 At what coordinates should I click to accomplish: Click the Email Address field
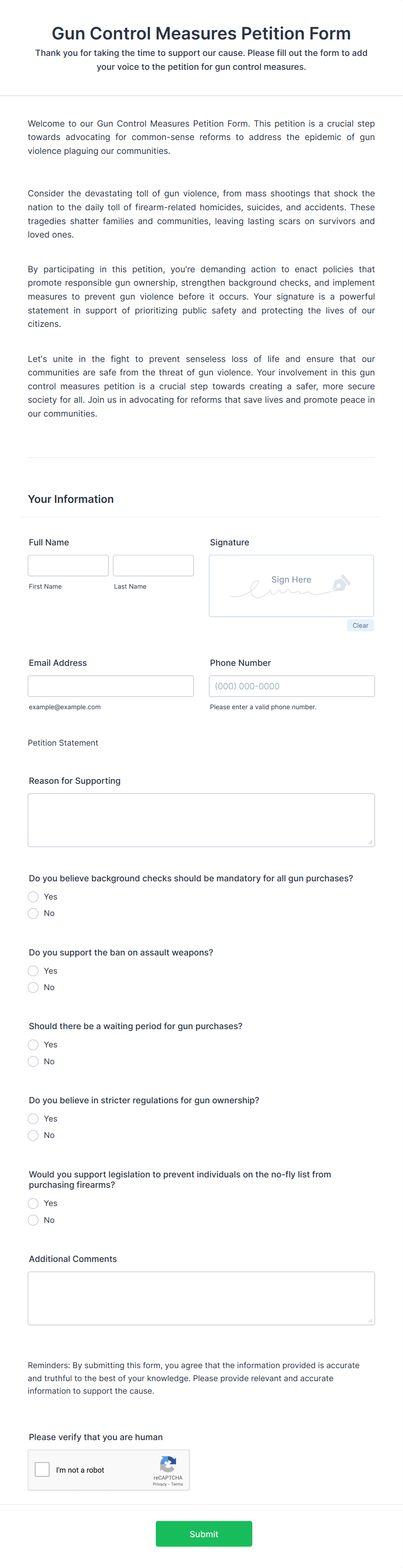pos(111,686)
